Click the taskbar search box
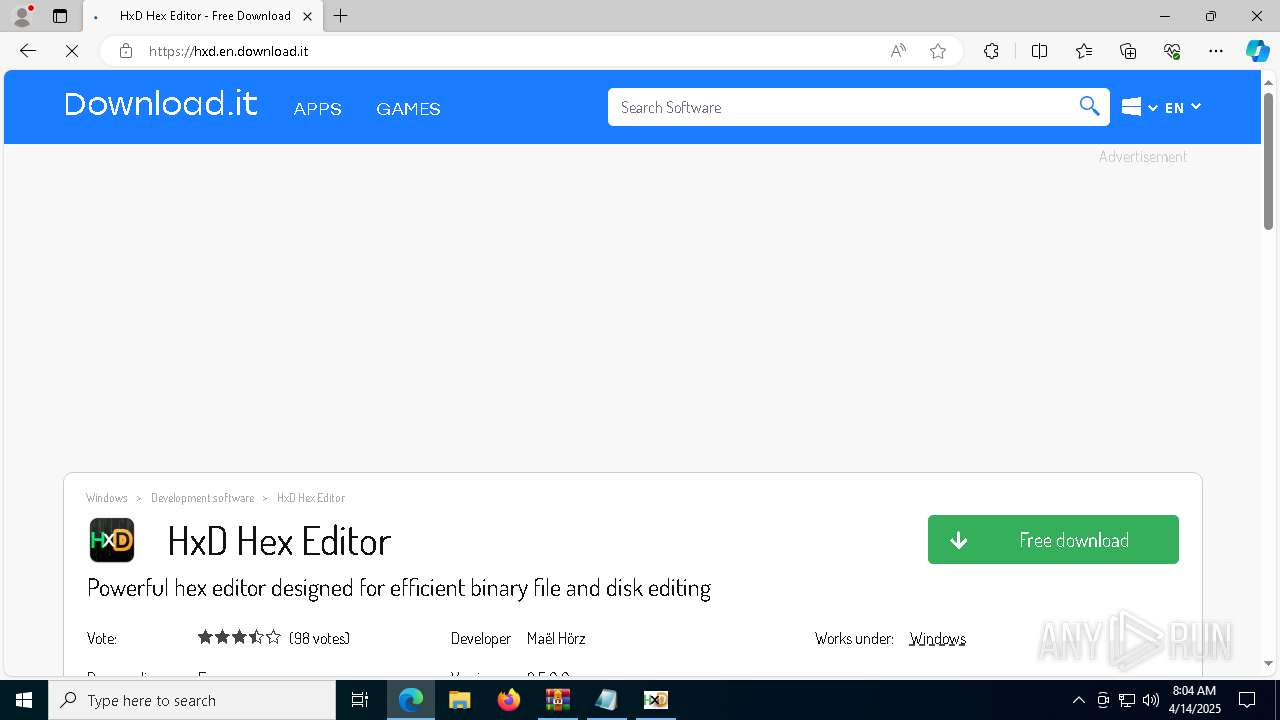This screenshot has width=1280, height=720. (x=192, y=700)
